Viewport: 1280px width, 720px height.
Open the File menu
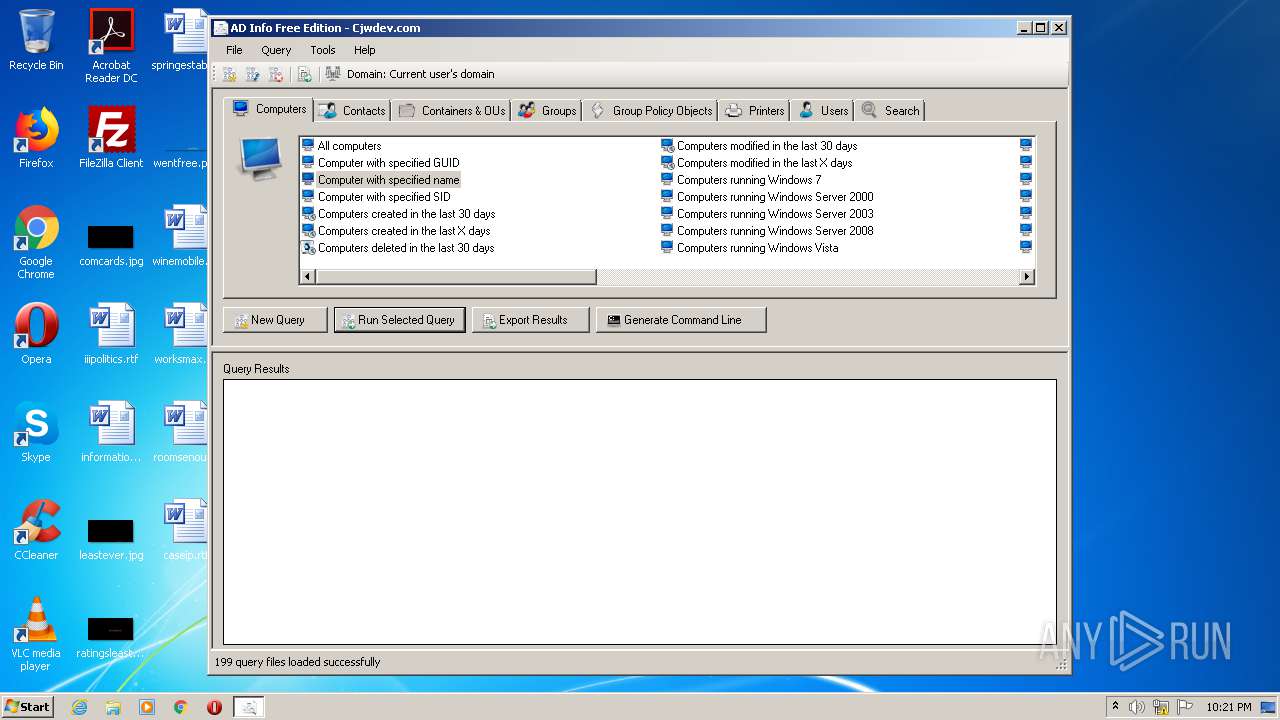[x=234, y=50]
